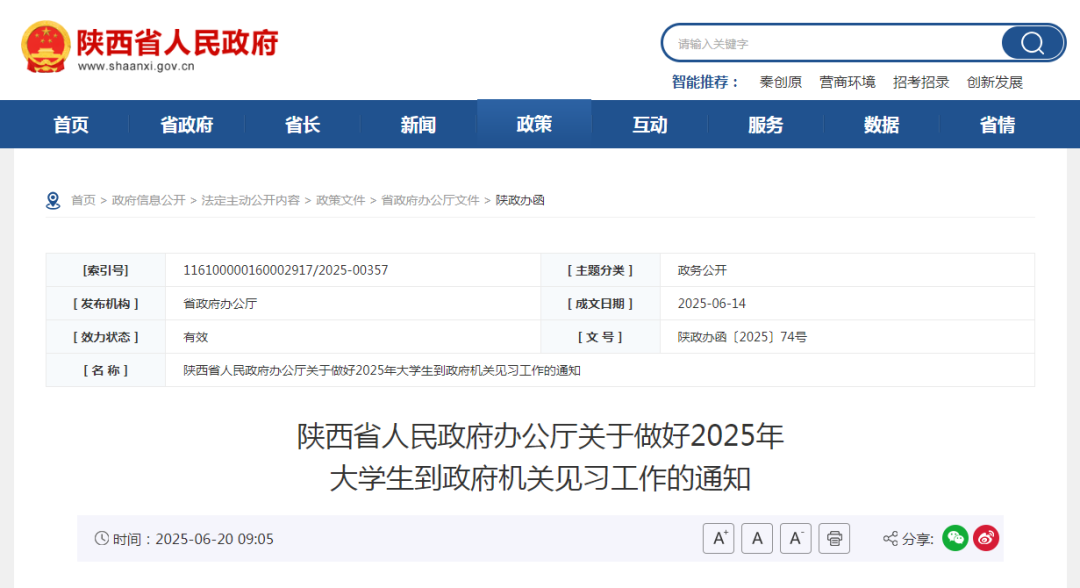
Task: Click the 文 号 field label
Action: (600, 337)
